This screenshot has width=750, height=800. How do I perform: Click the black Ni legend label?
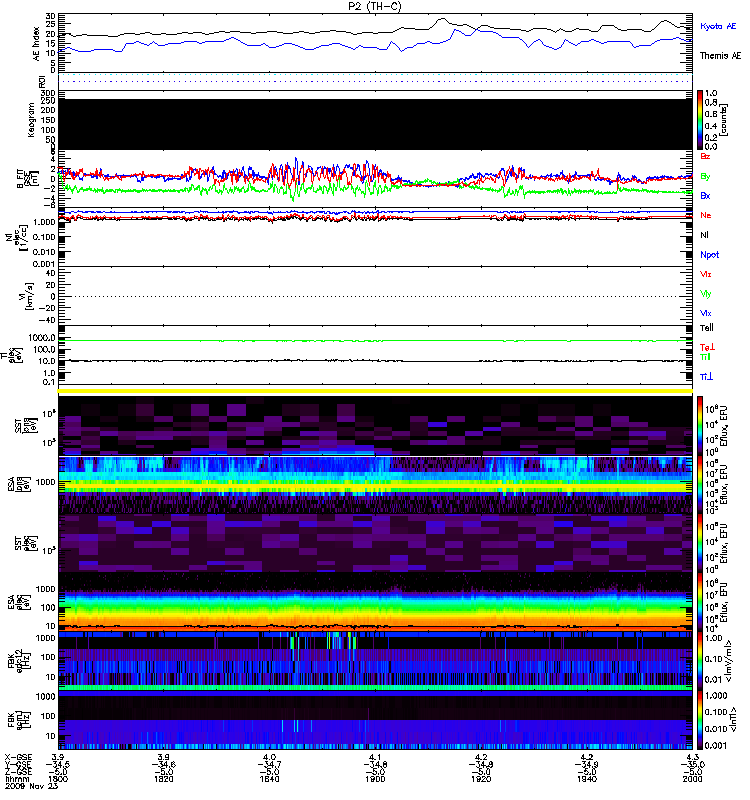click(x=705, y=235)
